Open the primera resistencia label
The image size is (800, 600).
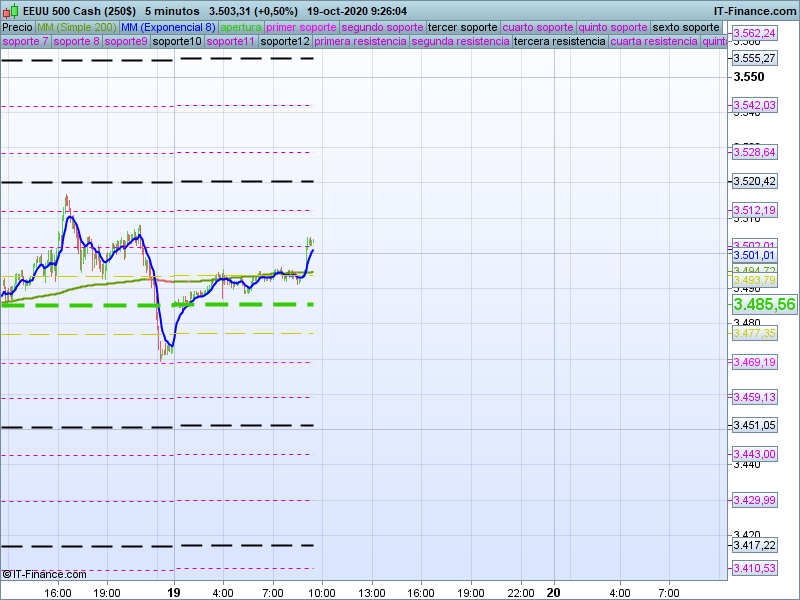point(360,42)
